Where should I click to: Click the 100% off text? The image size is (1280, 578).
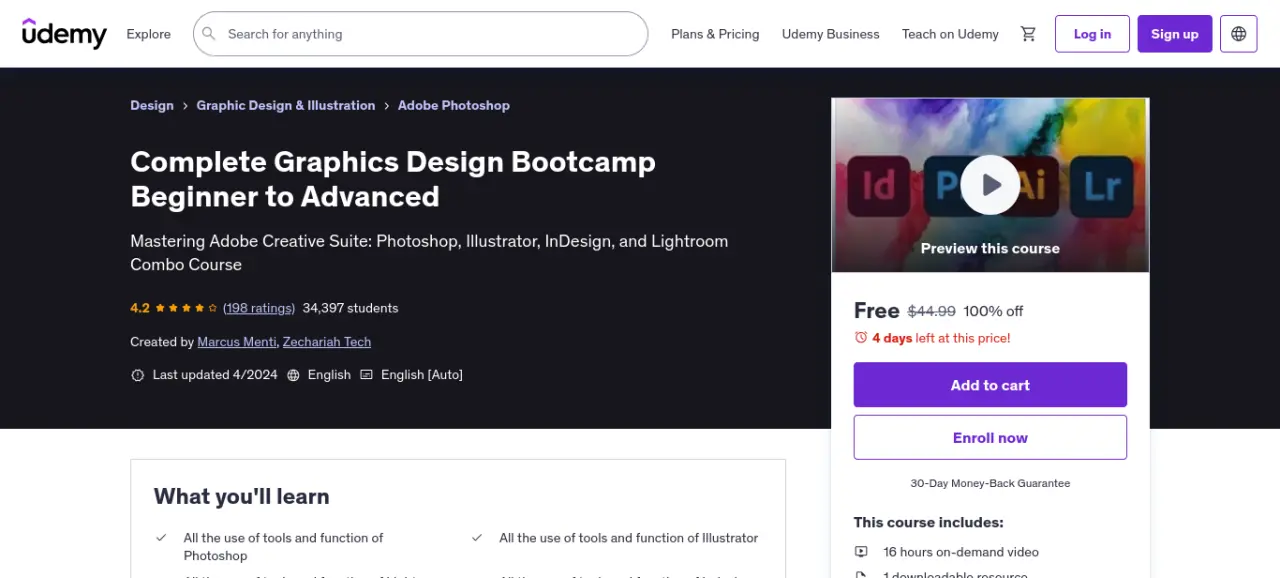coord(993,311)
